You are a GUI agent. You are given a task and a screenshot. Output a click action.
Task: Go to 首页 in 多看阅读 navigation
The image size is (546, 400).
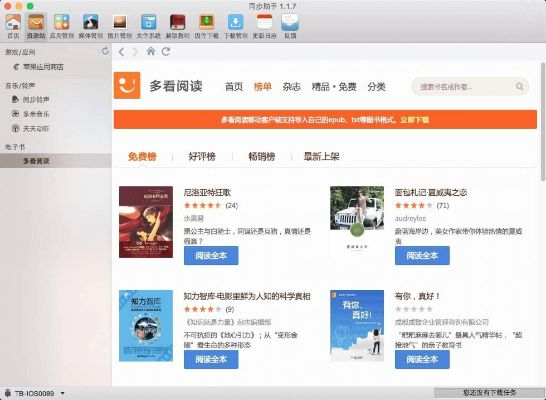click(234, 87)
